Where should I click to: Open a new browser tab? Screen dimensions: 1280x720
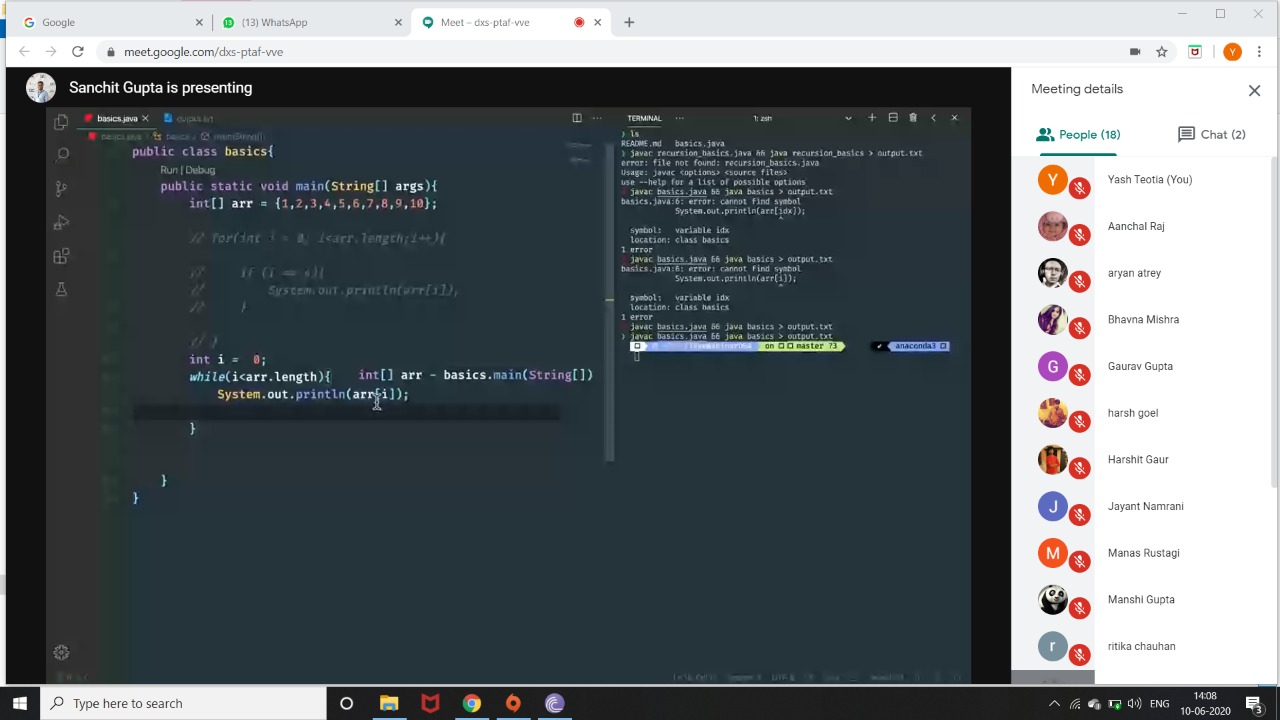click(x=629, y=22)
